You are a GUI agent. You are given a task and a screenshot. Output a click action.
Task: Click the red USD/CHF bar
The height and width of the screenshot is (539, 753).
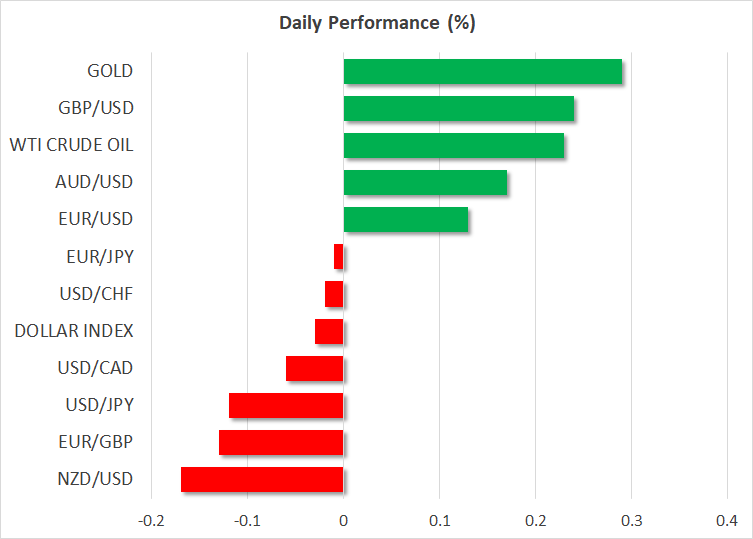pyautogui.click(x=334, y=294)
